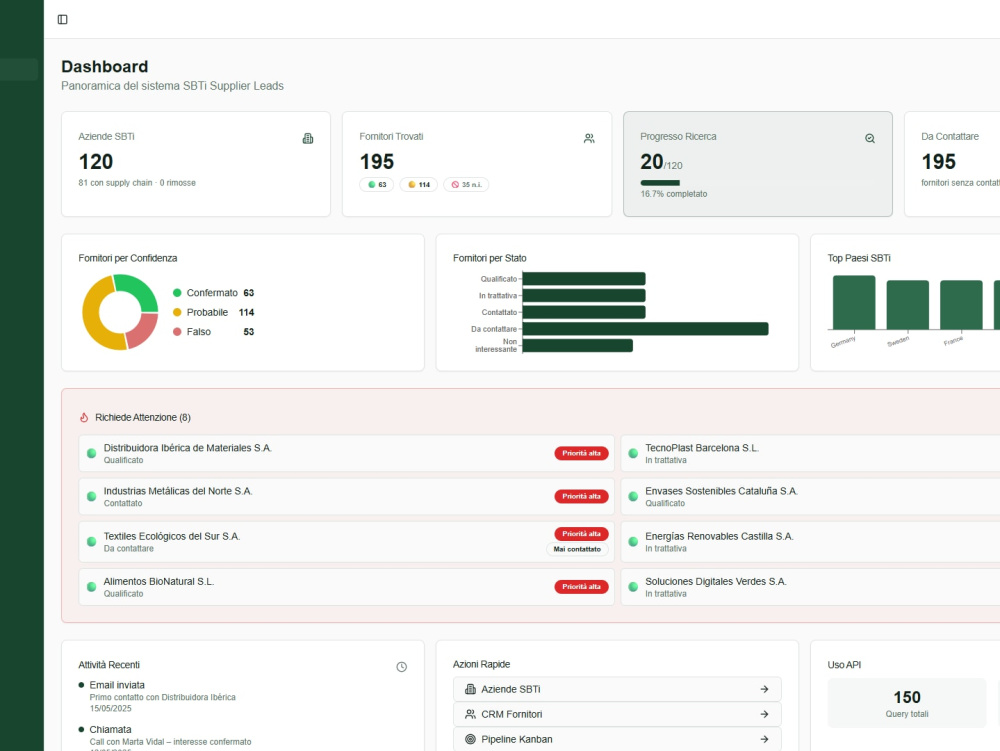The height and width of the screenshot is (751, 1000).
Task: Click the flame icon beside Richiede Attenzione
Action: click(84, 418)
